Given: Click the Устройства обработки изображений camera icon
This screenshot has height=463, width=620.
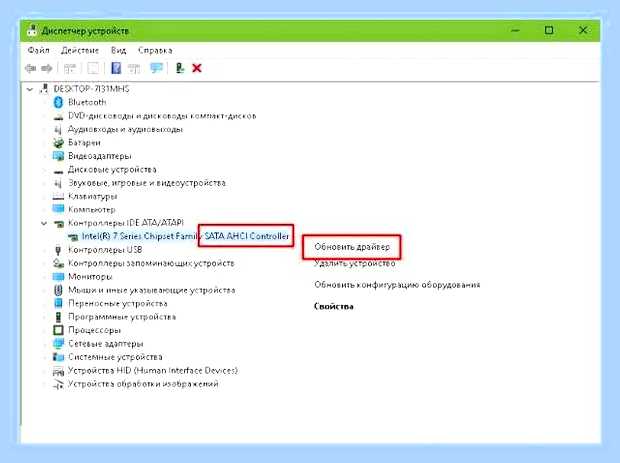Looking at the screenshot, I should click(x=58, y=384).
